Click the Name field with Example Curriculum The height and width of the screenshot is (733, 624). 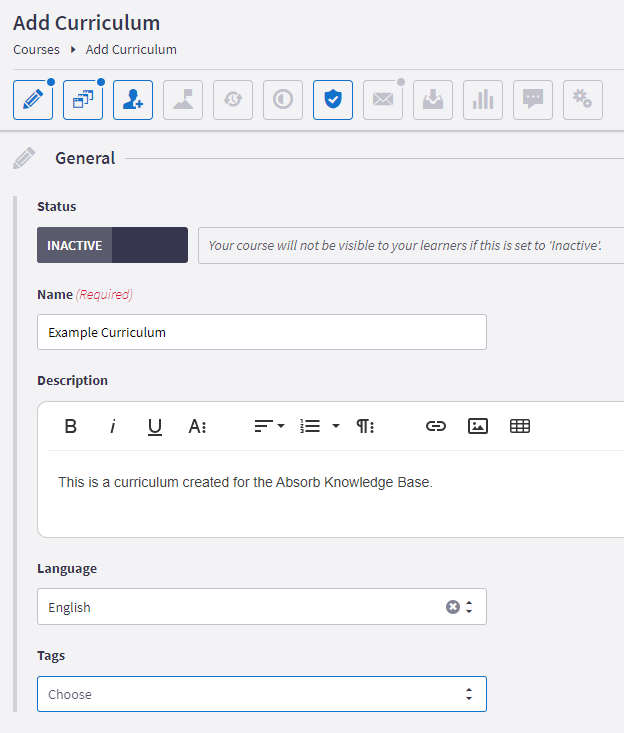[x=262, y=332]
